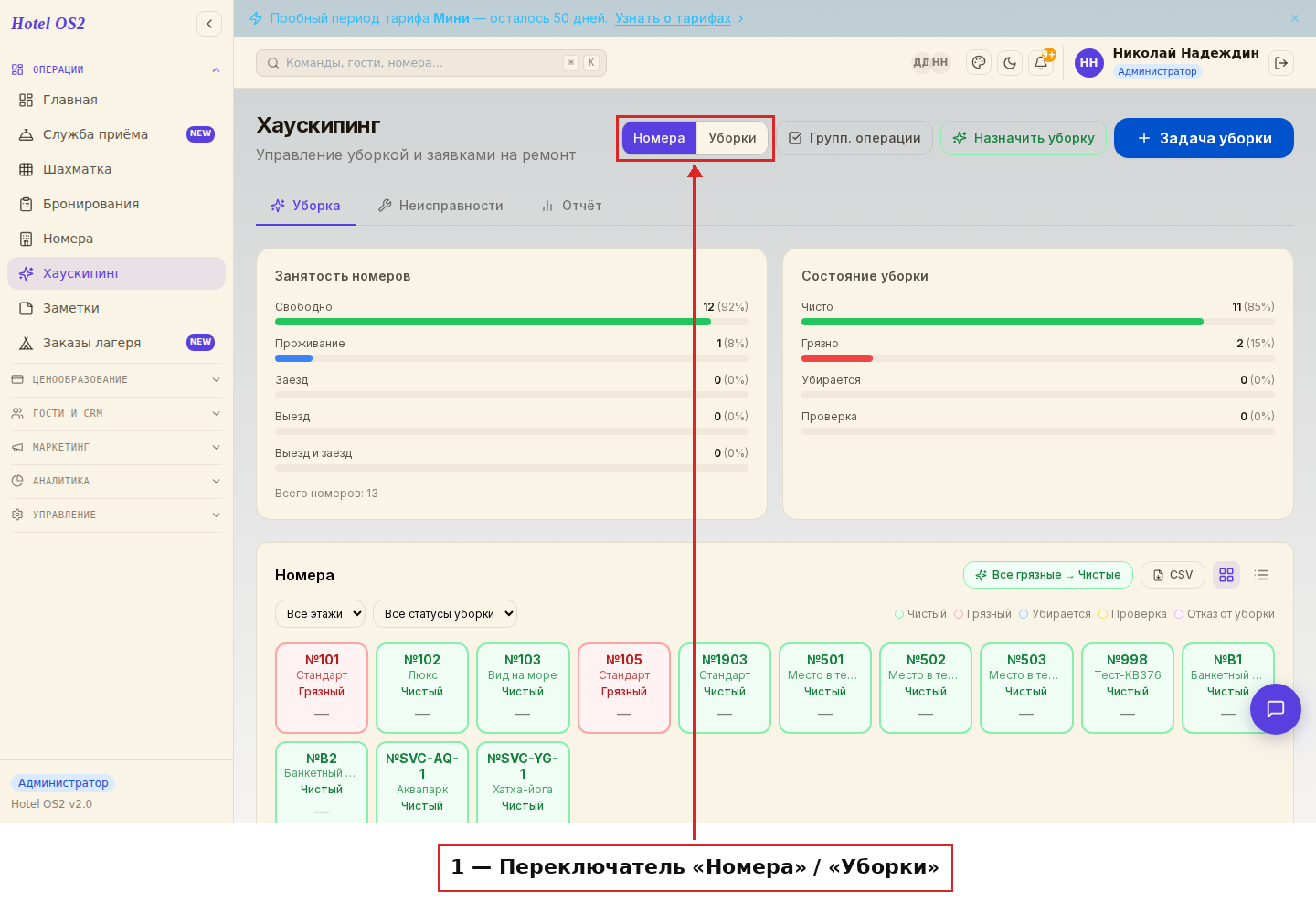Select Хаускипинг sidebar item
Viewport: 1316px width, 913px height.
click(x=116, y=273)
